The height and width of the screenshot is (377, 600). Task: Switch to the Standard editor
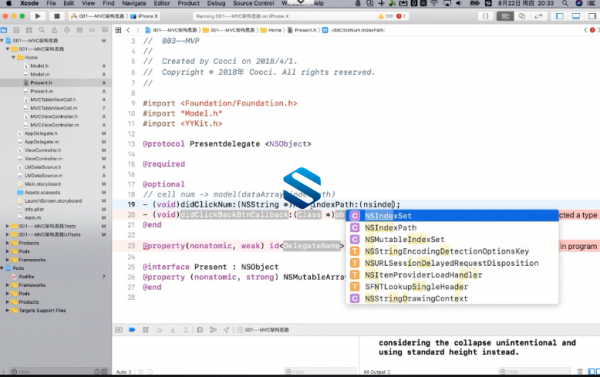pos(505,16)
